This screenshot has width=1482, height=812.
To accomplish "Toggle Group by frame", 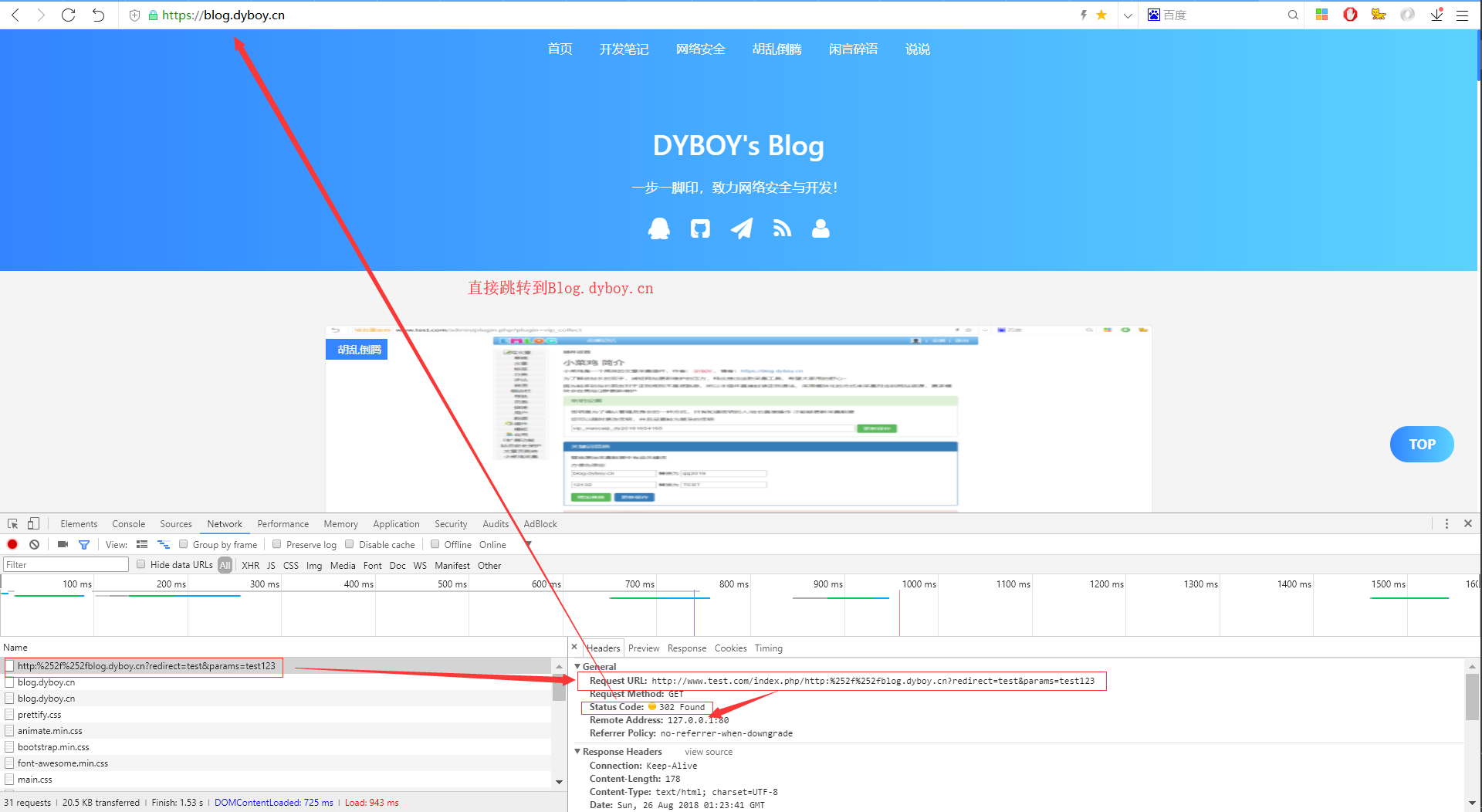I will tap(183, 544).
